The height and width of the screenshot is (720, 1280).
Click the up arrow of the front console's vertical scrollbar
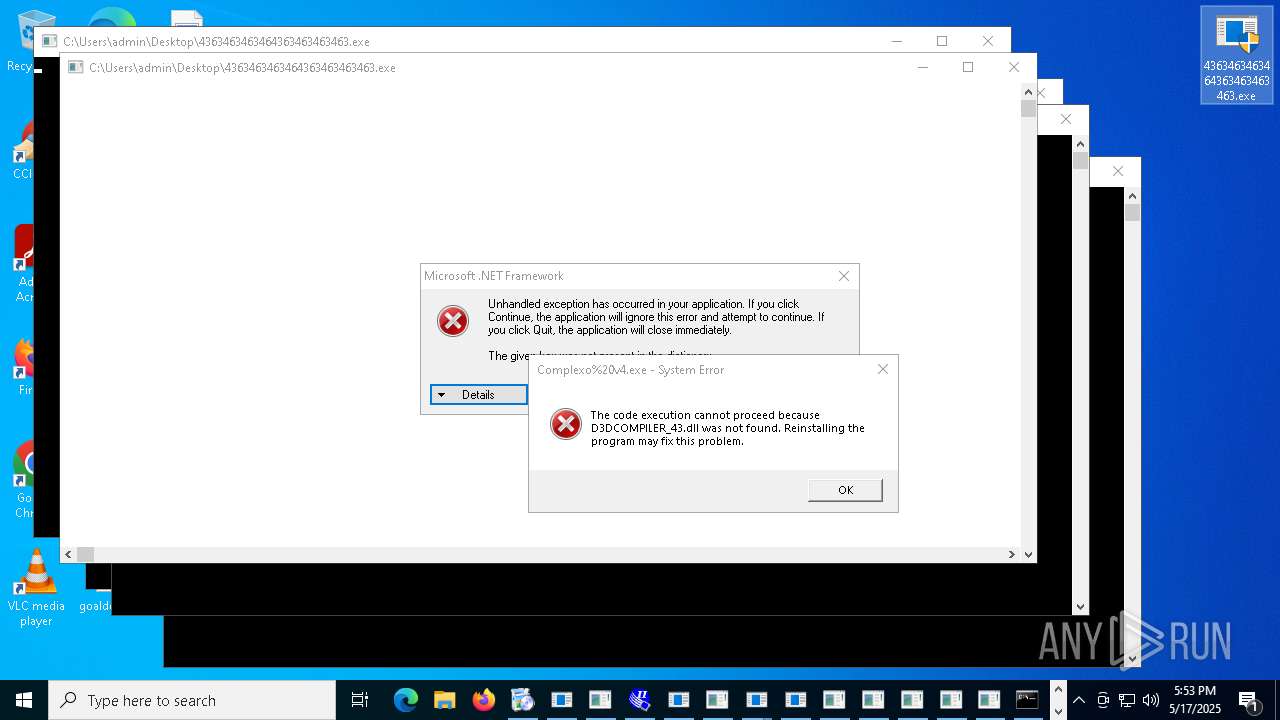[x=1028, y=92]
